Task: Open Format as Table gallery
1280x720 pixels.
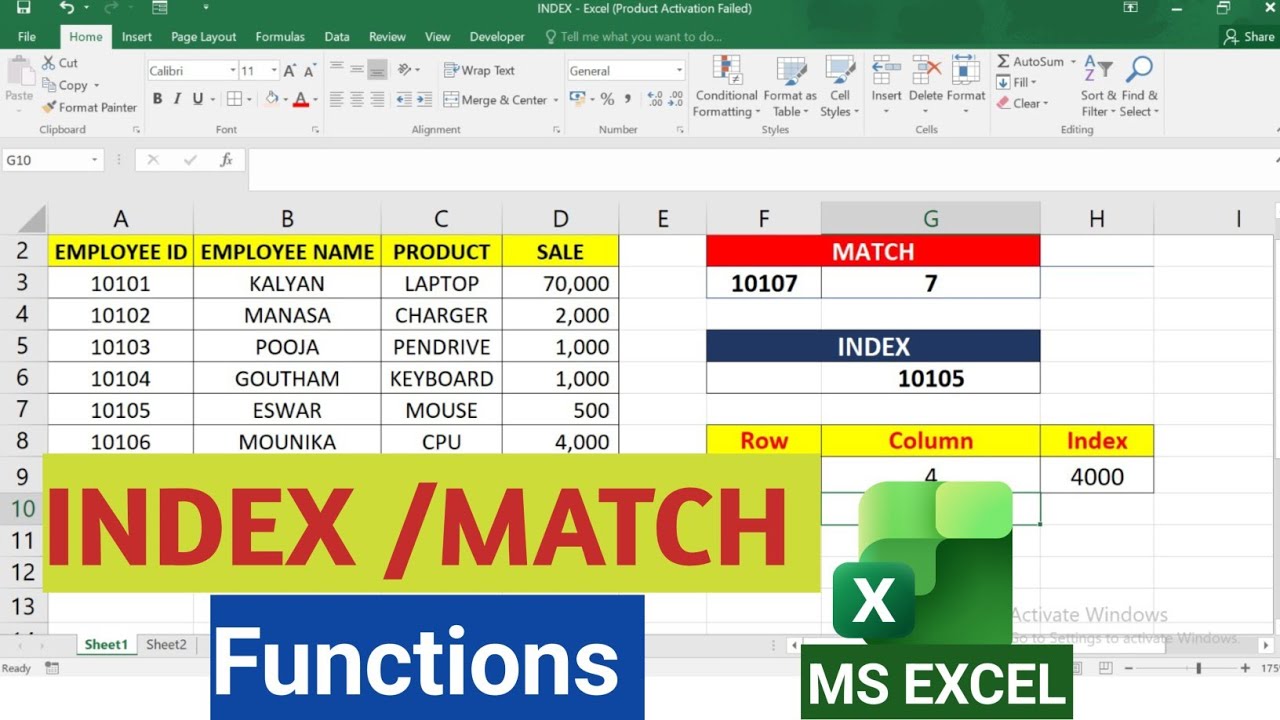Action: [x=790, y=86]
